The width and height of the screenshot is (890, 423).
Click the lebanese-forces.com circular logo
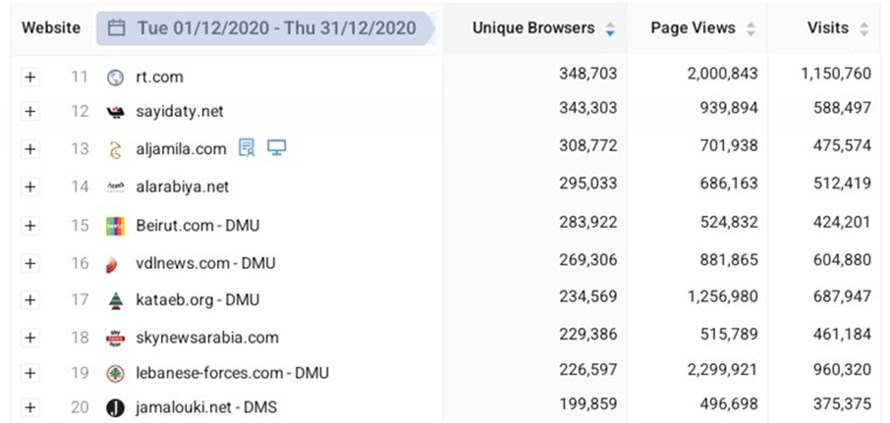(115, 373)
